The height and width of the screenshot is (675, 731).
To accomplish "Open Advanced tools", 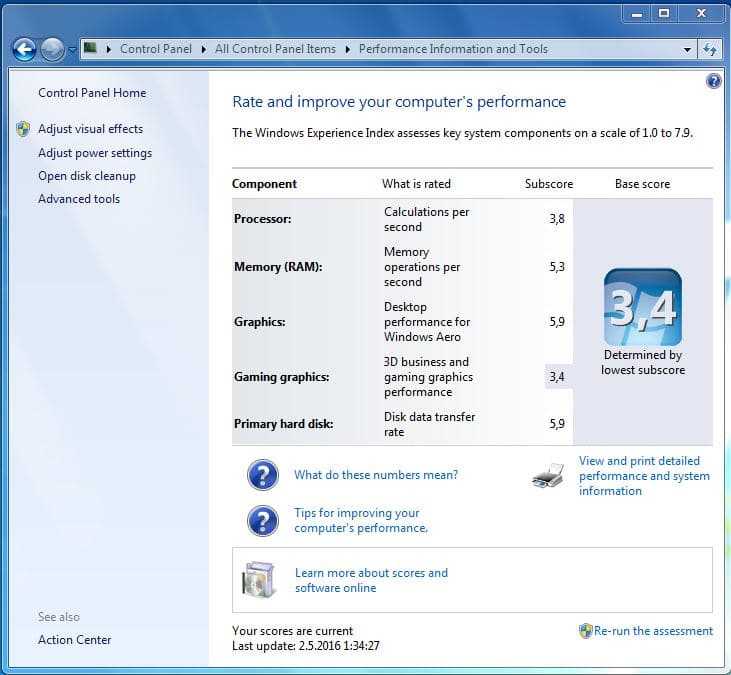I will coord(79,199).
